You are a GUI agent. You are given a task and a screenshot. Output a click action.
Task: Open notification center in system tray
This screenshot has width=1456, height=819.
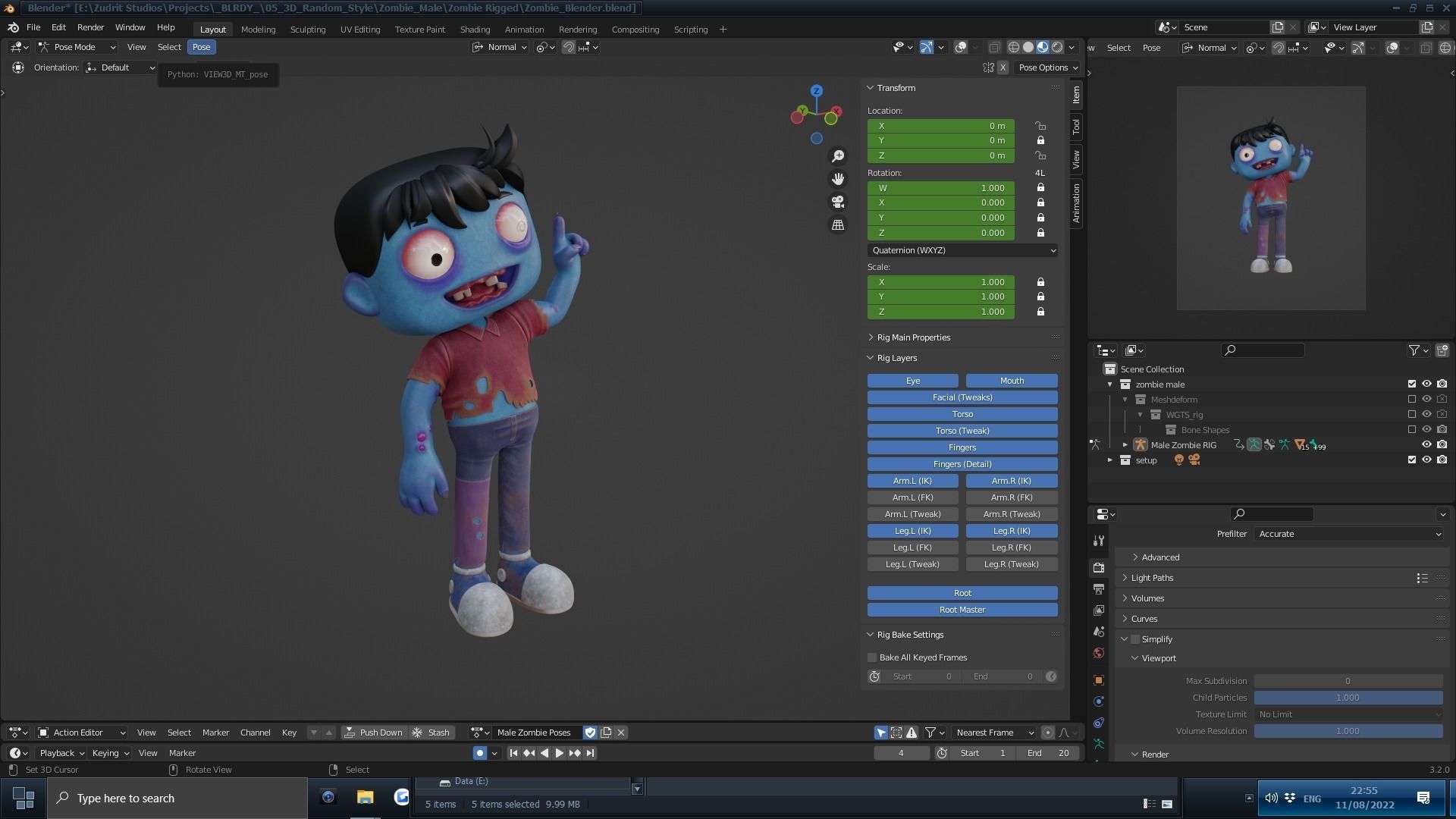coord(1423,798)
